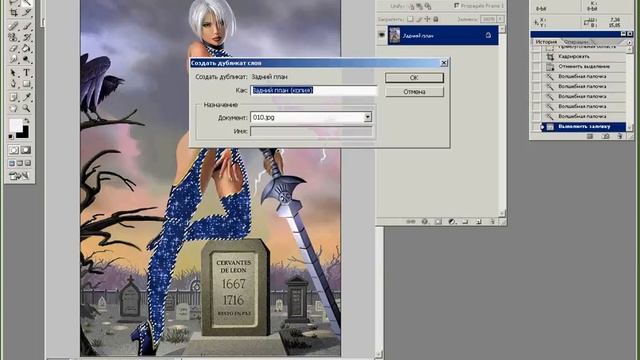Switch to standard edit mode

[14, 150]
